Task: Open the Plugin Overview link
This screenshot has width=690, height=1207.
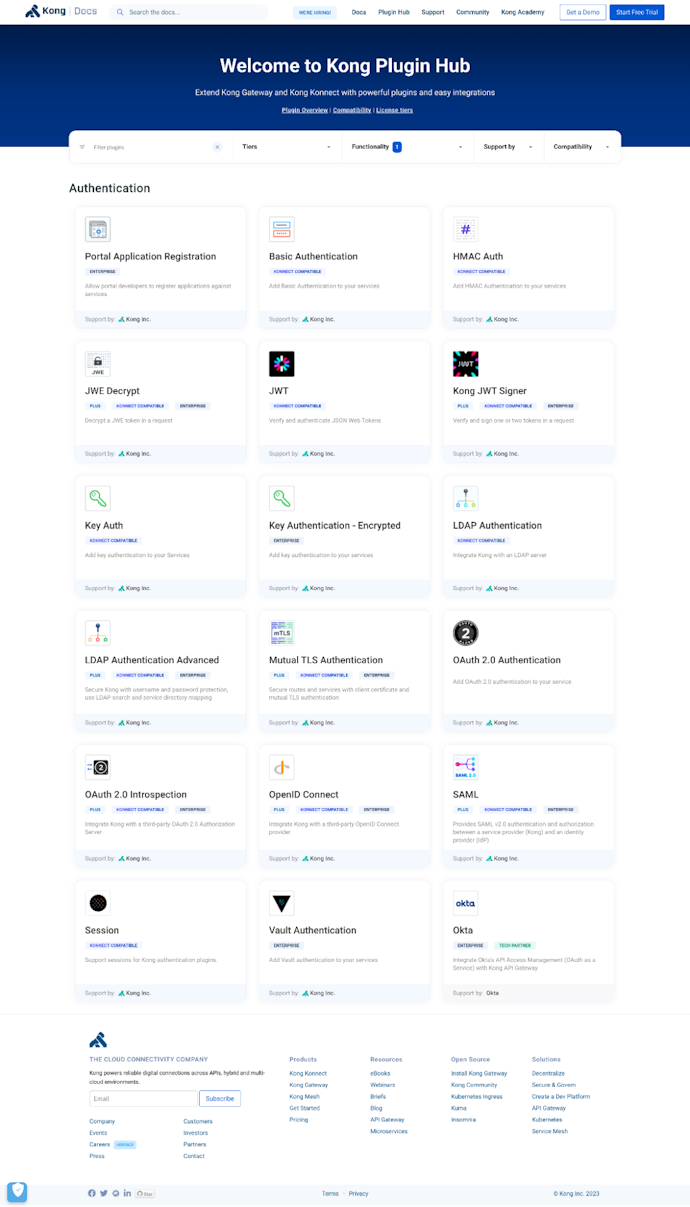Action: point(304,110)
